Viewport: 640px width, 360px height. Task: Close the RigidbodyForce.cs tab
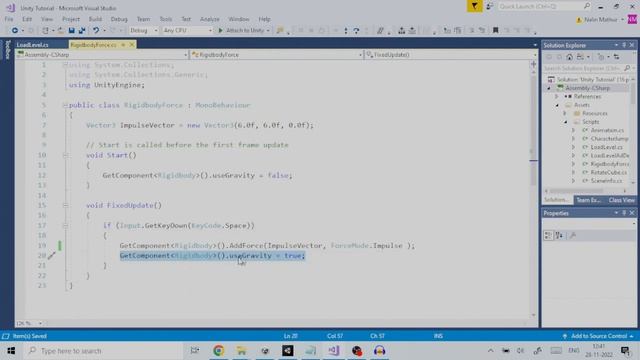132,44
